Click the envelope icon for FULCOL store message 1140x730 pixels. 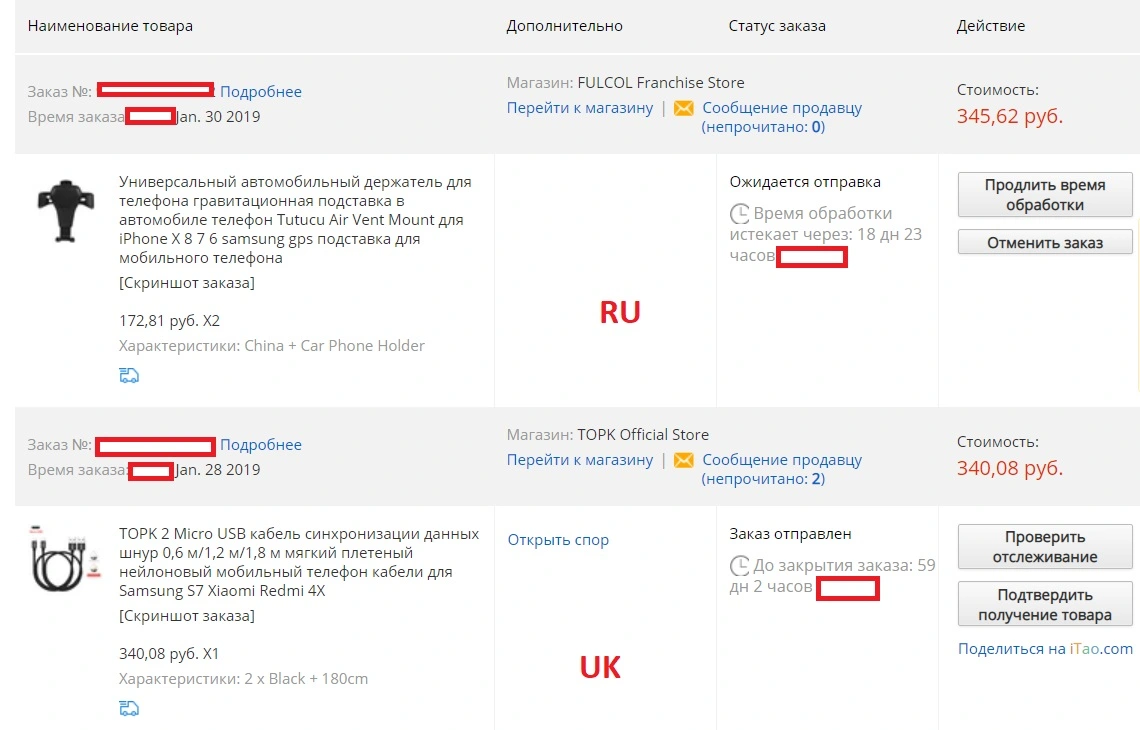683,108
